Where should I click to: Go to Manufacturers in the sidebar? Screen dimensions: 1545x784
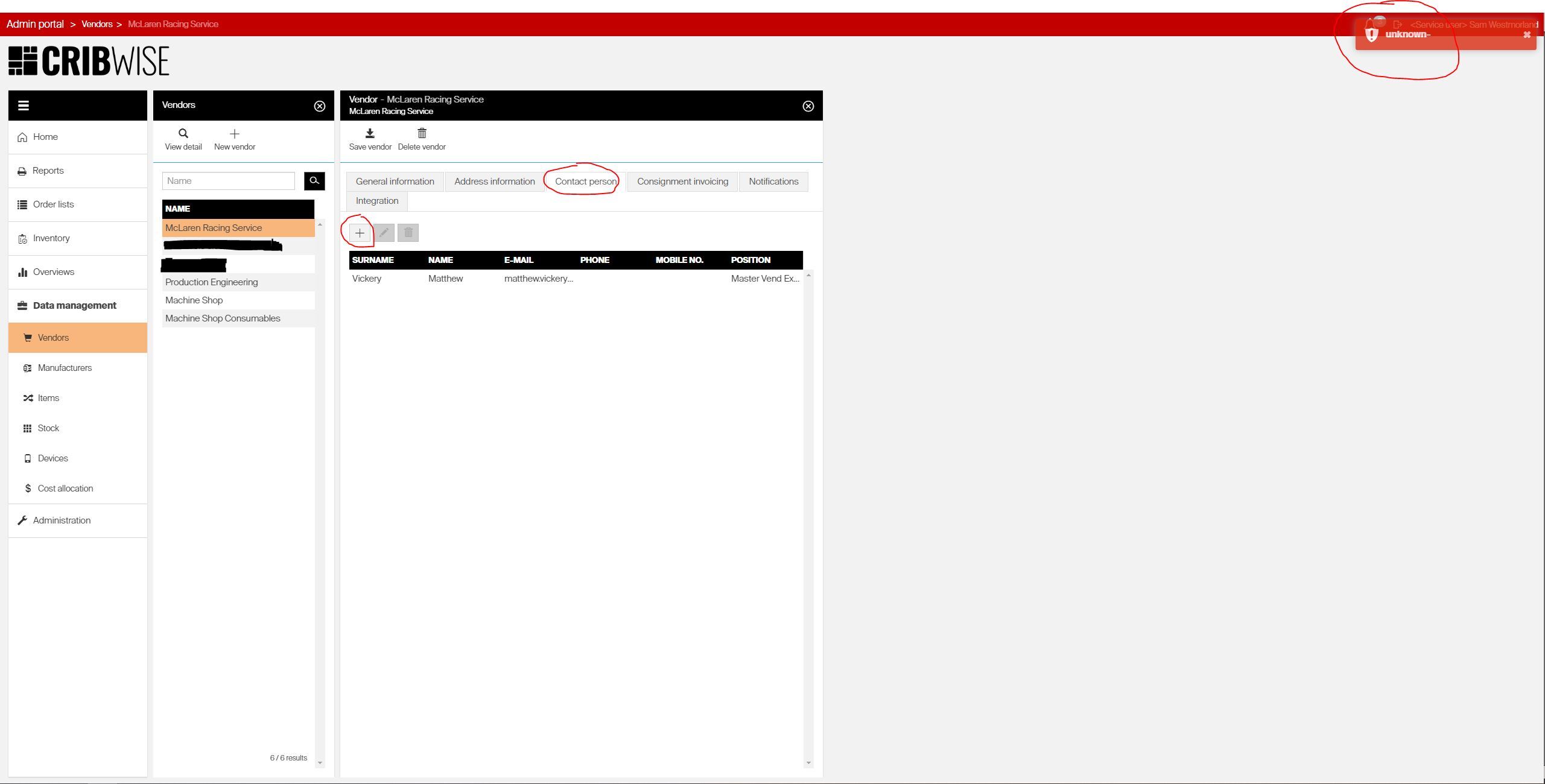65,368
